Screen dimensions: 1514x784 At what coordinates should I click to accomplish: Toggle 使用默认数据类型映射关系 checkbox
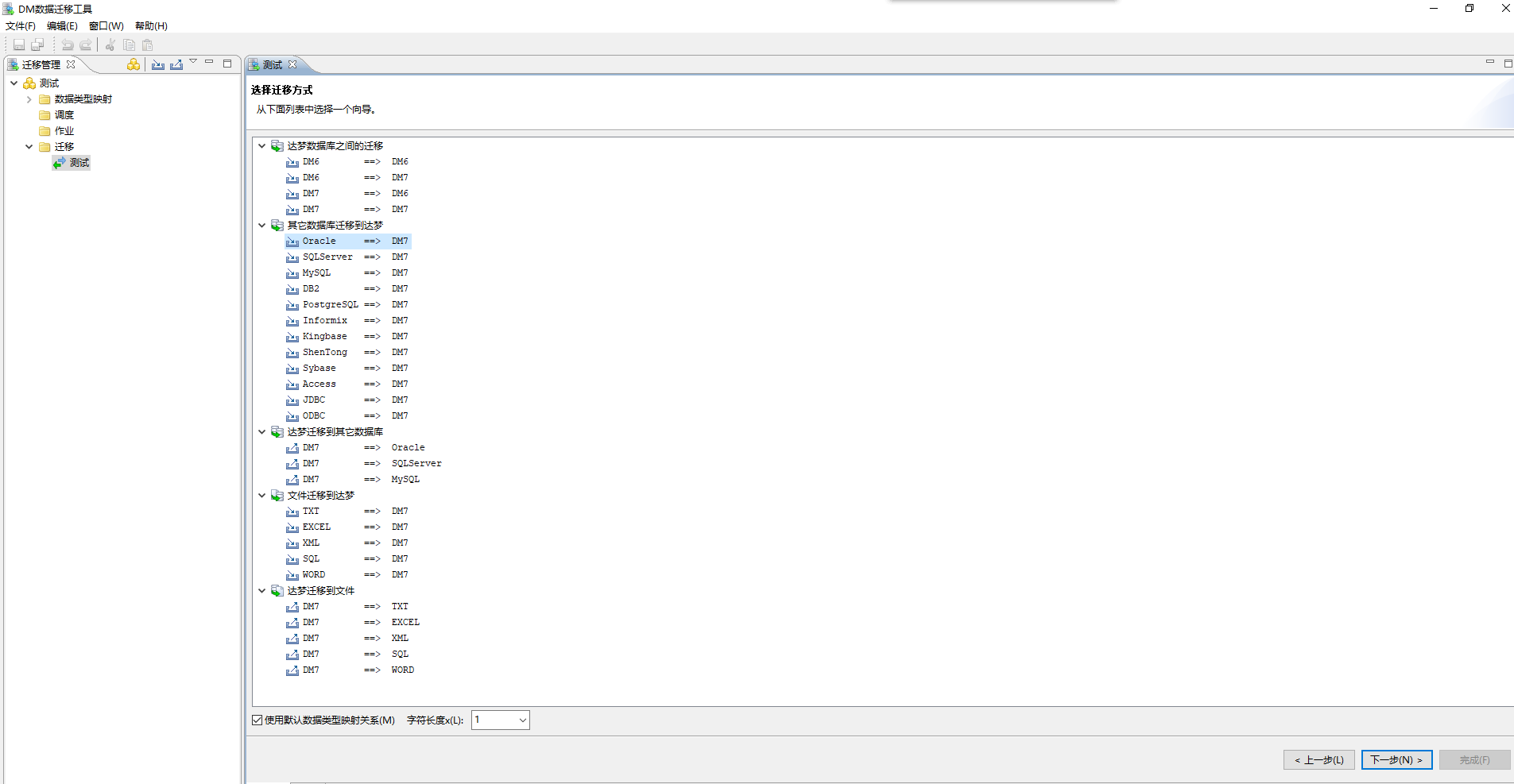(257, 720)
